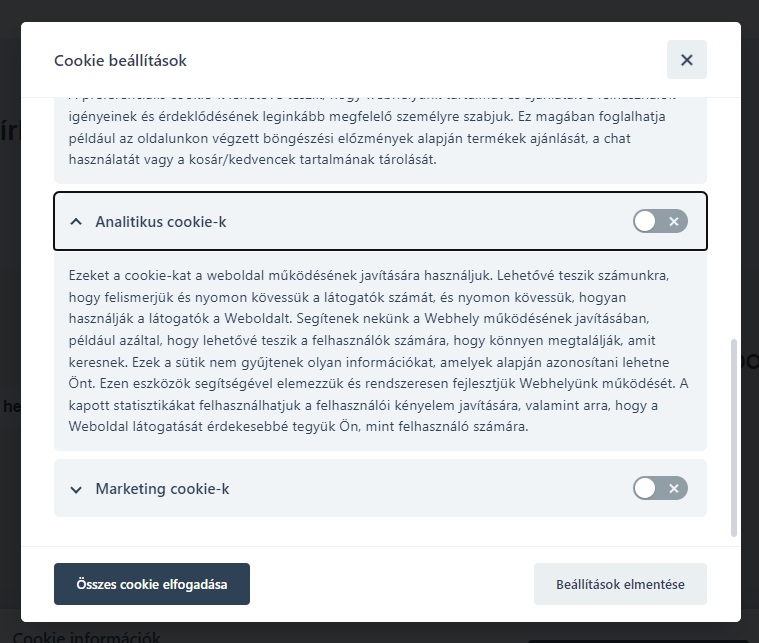Screen dimensions: 759x643
Task: Click Összes cookie elfogadása button
Action: [152, 584]
